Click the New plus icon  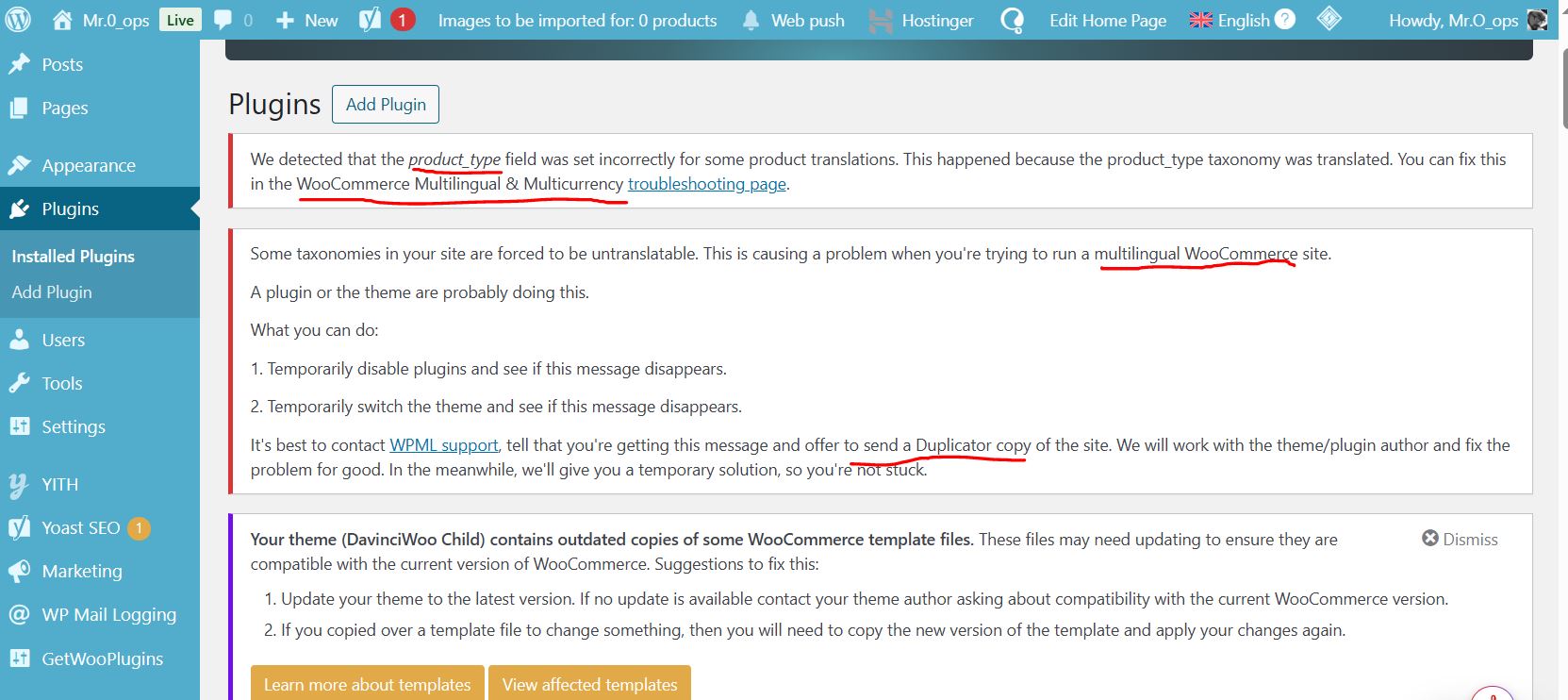click(285, 20)
